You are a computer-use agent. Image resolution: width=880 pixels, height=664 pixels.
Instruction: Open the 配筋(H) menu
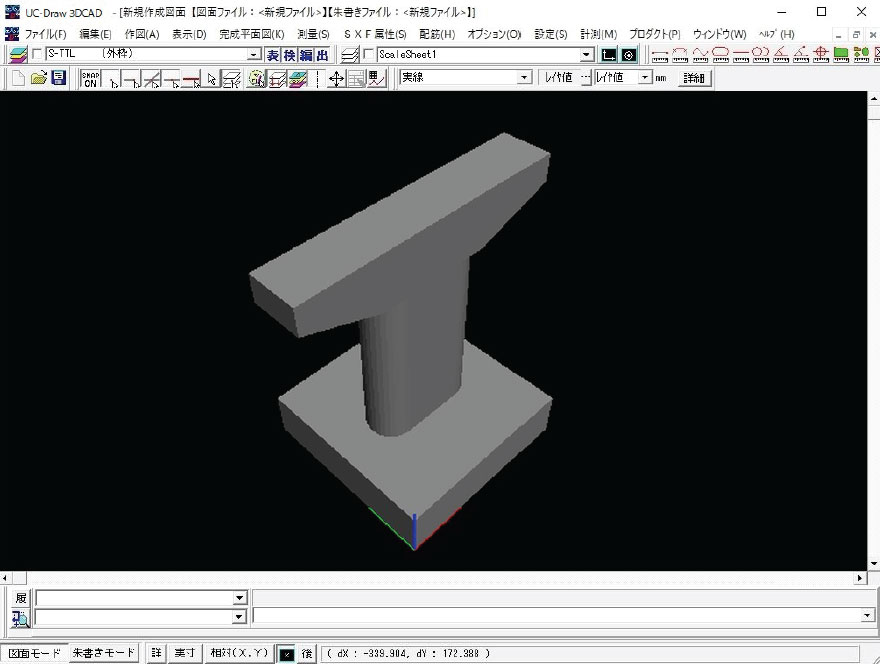click(437, 34)
